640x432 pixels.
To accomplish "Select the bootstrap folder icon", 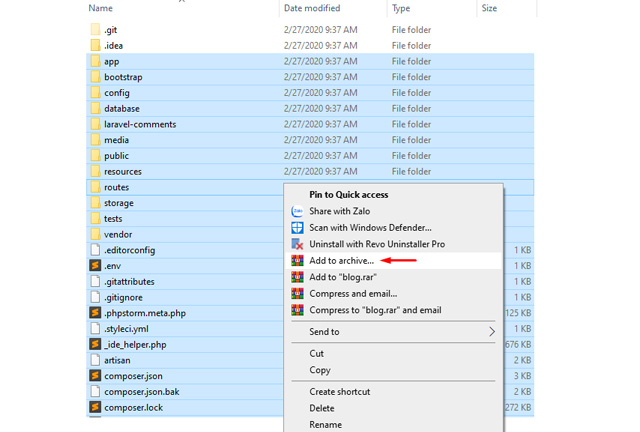I will [95, 77].
